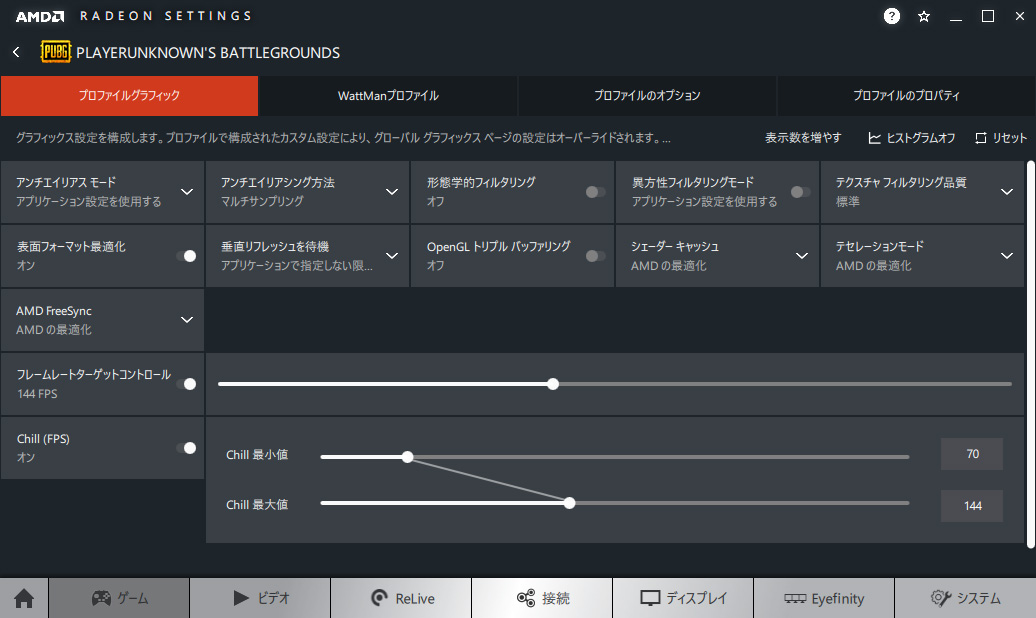Screen dimensions: 1036x618
Task: Expand アンチエイリアス モード dropdown
Action: [x=187, y=192]
